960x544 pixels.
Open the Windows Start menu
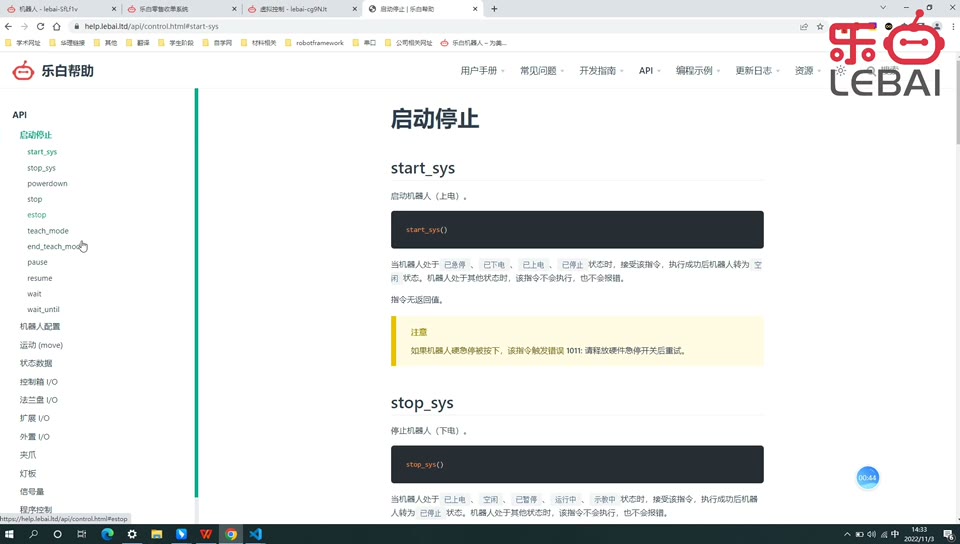[x=9, y=534]
